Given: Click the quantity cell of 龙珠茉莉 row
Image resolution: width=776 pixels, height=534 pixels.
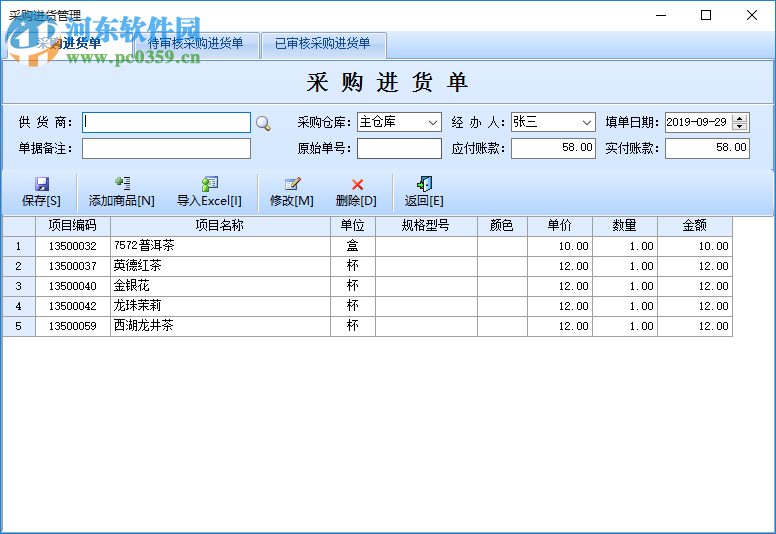Looking at the screenshot, I should (x=625, y=306).
